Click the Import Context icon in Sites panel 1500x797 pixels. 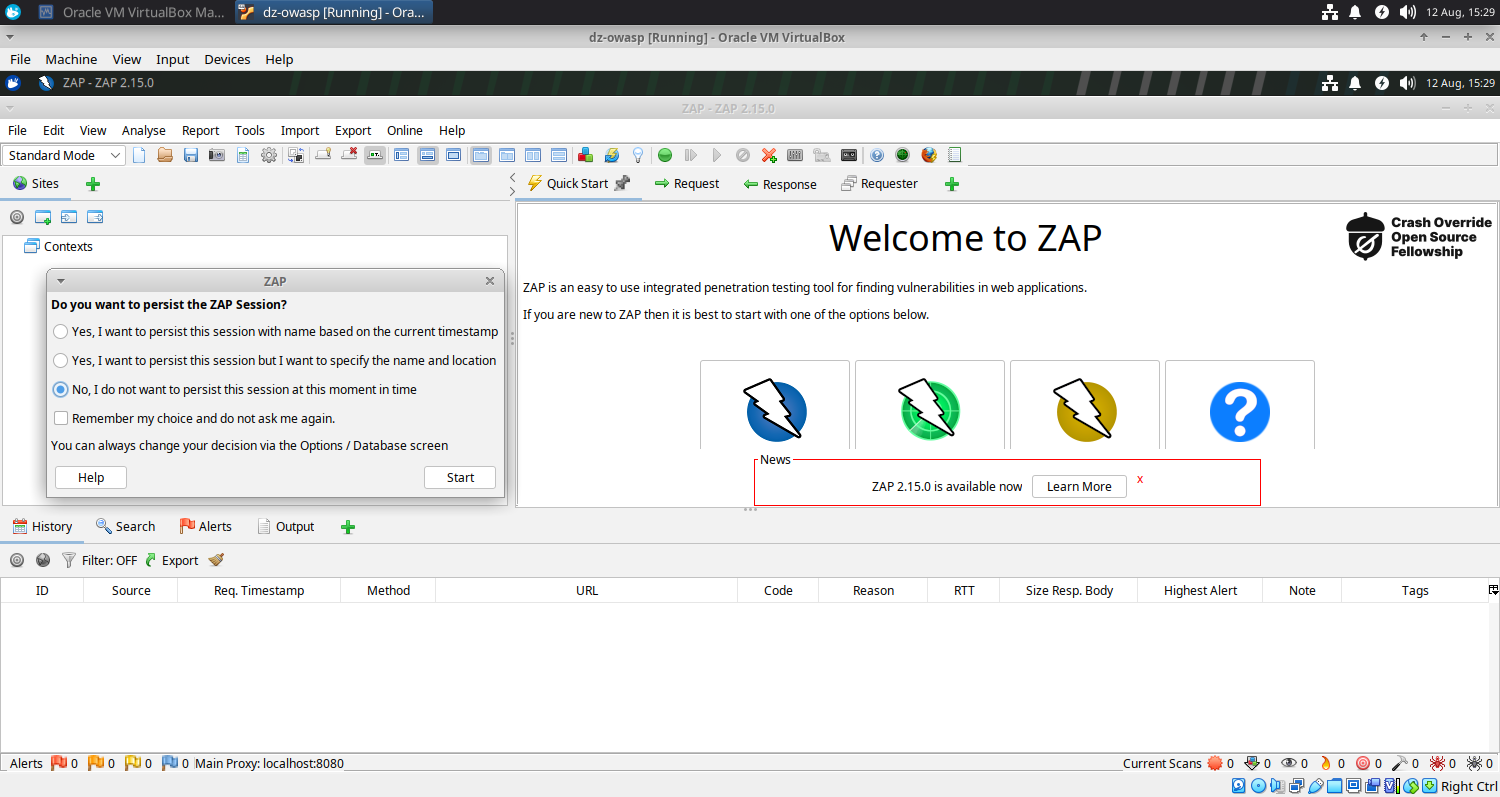[69, 217]
